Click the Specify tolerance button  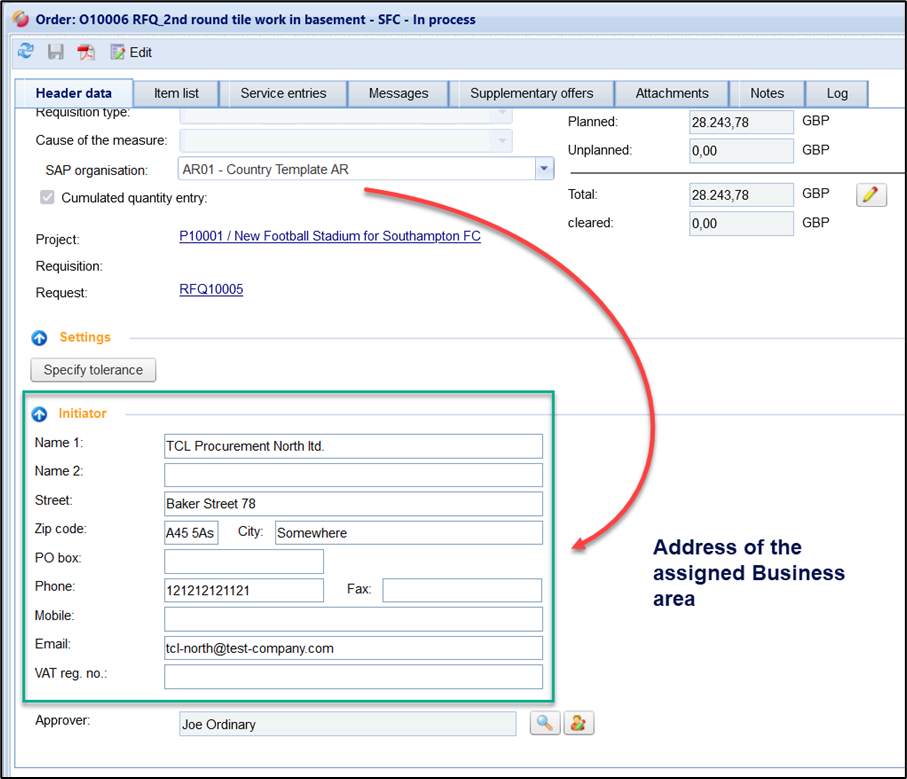pyautogui.click(x=93, y=370)
